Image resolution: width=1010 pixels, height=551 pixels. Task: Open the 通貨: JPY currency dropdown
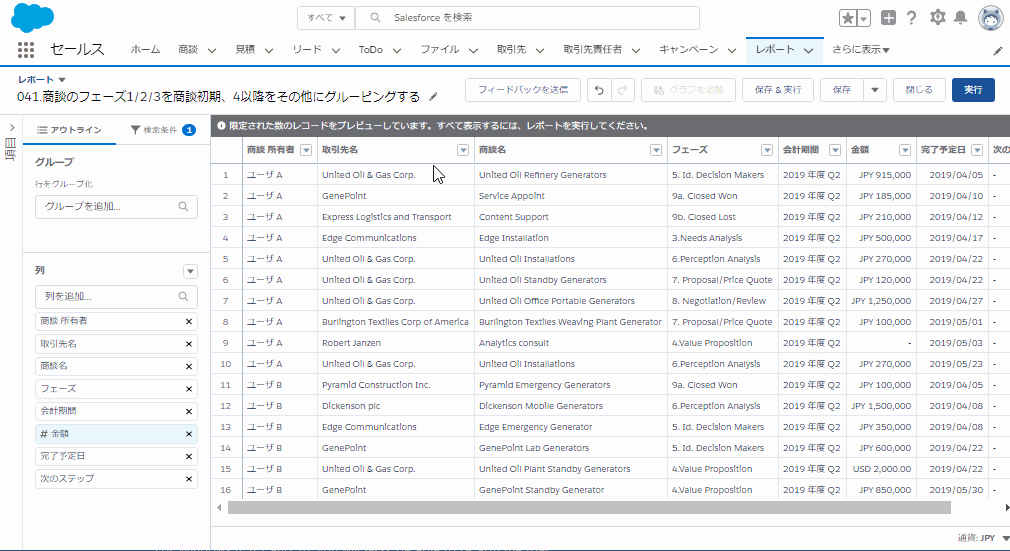983,538
